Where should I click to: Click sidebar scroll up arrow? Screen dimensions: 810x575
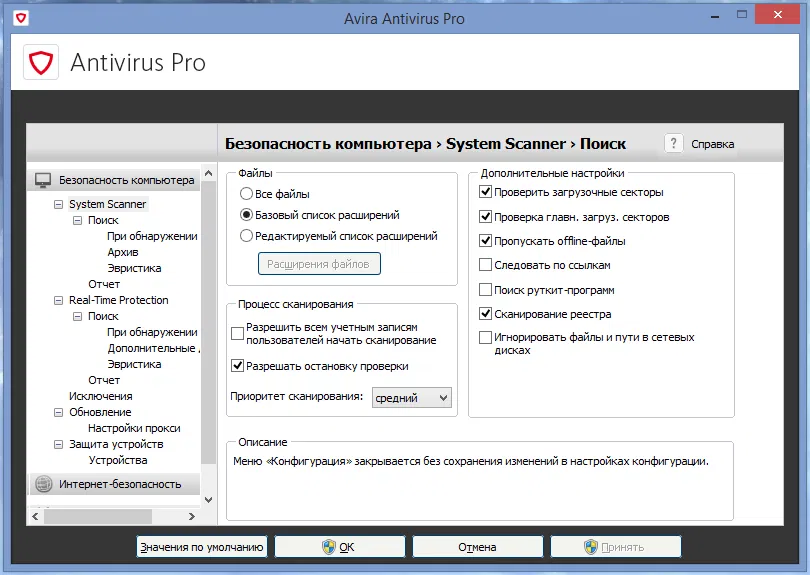[x=208, y=174]
